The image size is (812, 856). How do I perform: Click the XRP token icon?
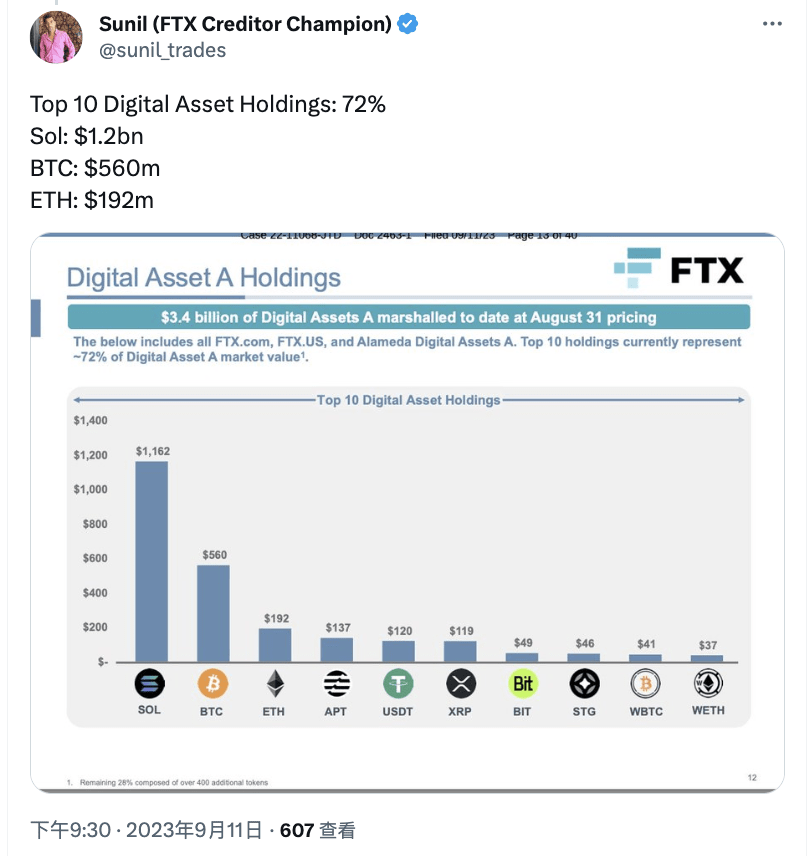(x=459, y=685)
